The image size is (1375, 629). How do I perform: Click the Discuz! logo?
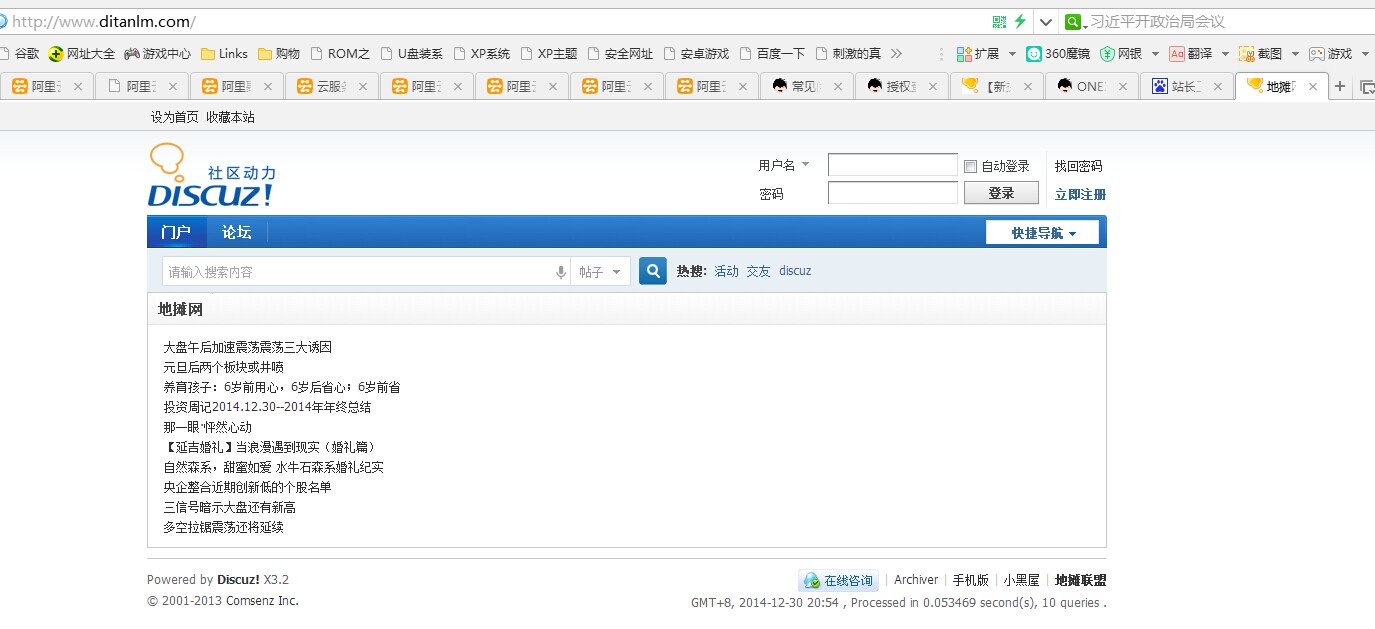click(x=212, y=175)
